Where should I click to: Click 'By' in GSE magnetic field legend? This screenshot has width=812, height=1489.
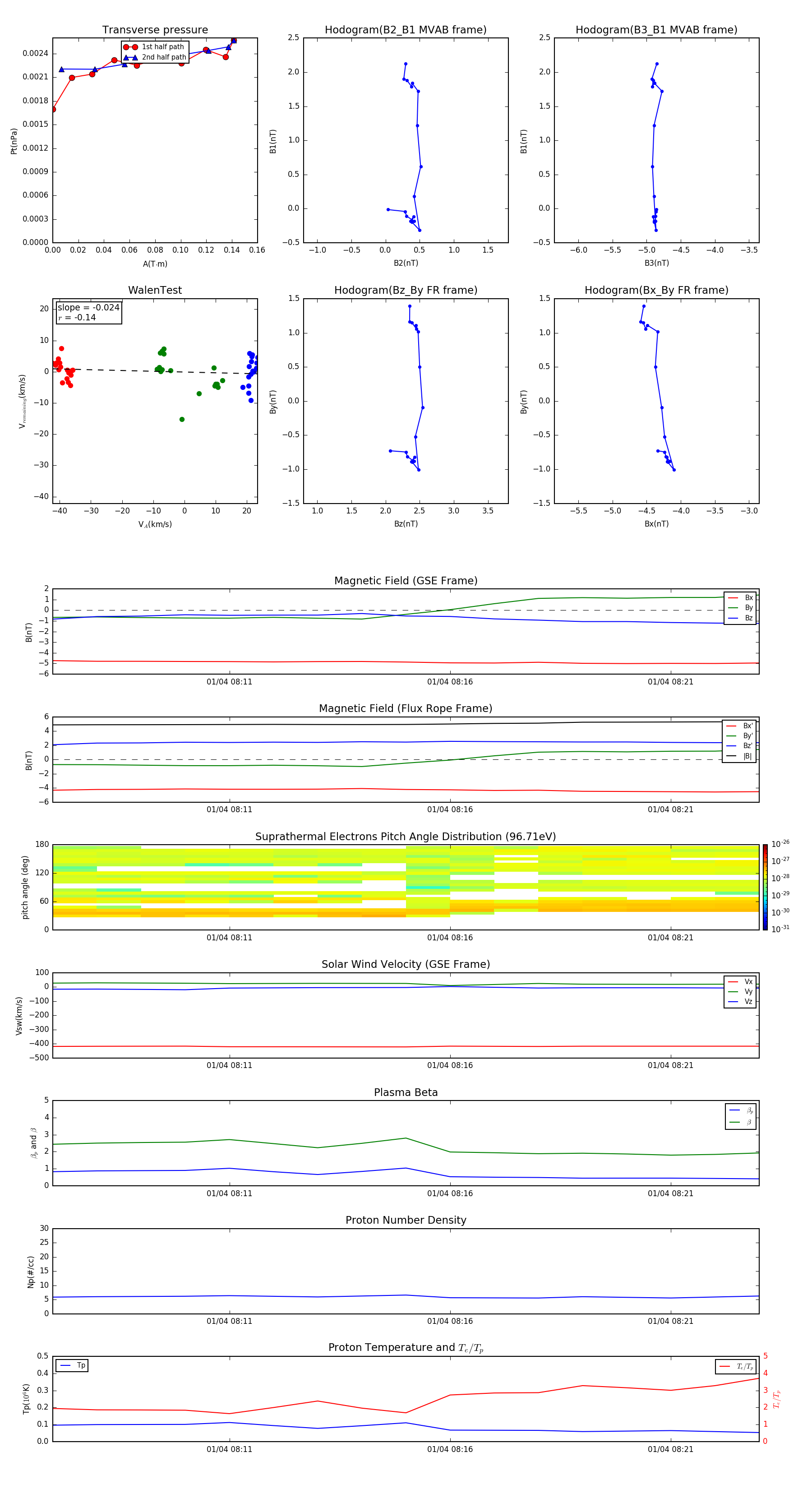click(740, 607)
